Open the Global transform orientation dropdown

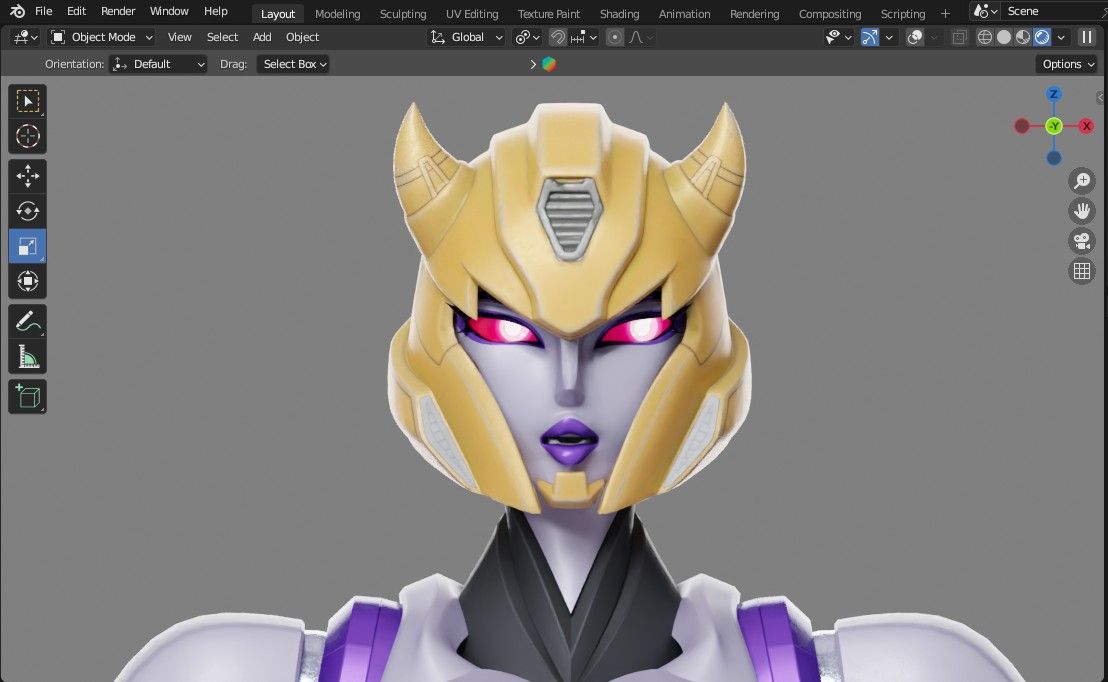coord(466,37)
